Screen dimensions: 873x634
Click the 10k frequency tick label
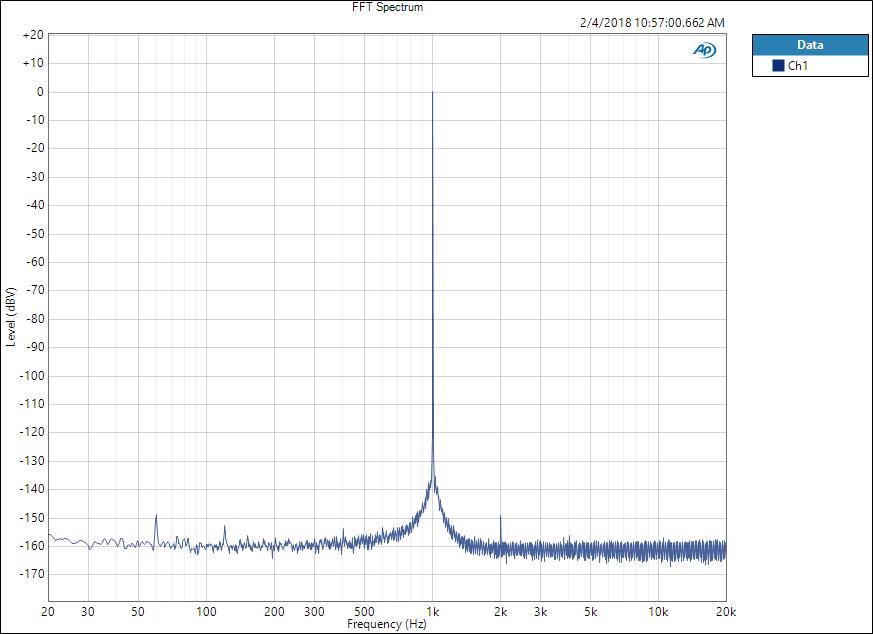[658, 612]
